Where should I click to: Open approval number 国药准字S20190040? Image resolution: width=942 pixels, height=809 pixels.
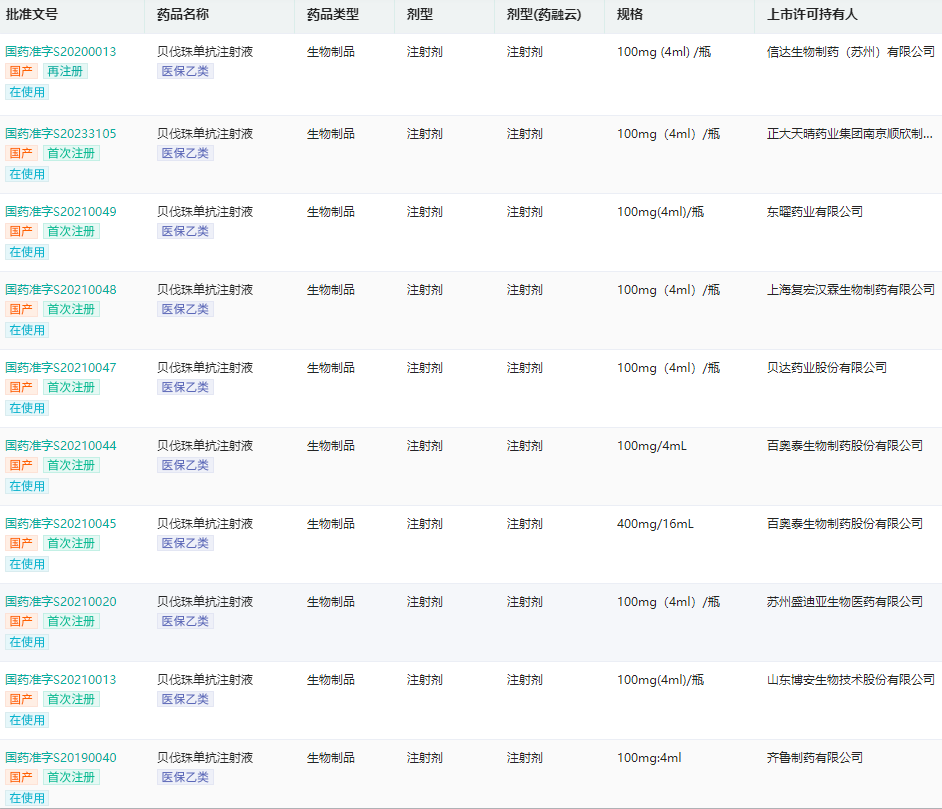pos(61,758)
